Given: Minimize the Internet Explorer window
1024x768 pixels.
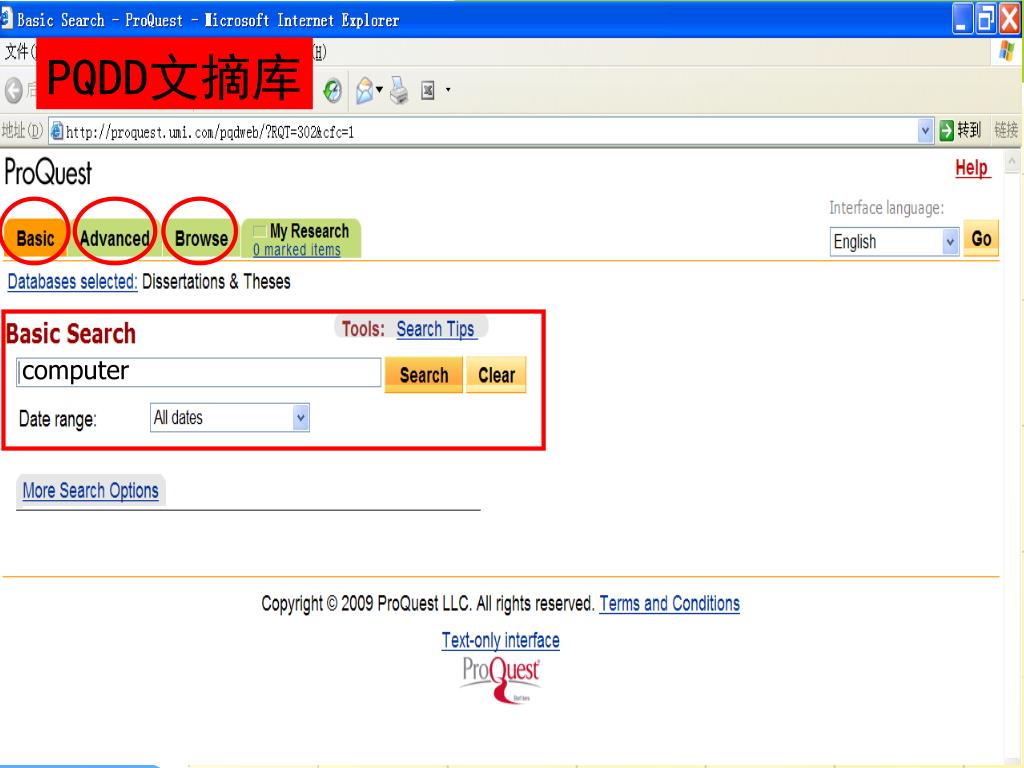Looking at the screenshot, I should [961, 18].
